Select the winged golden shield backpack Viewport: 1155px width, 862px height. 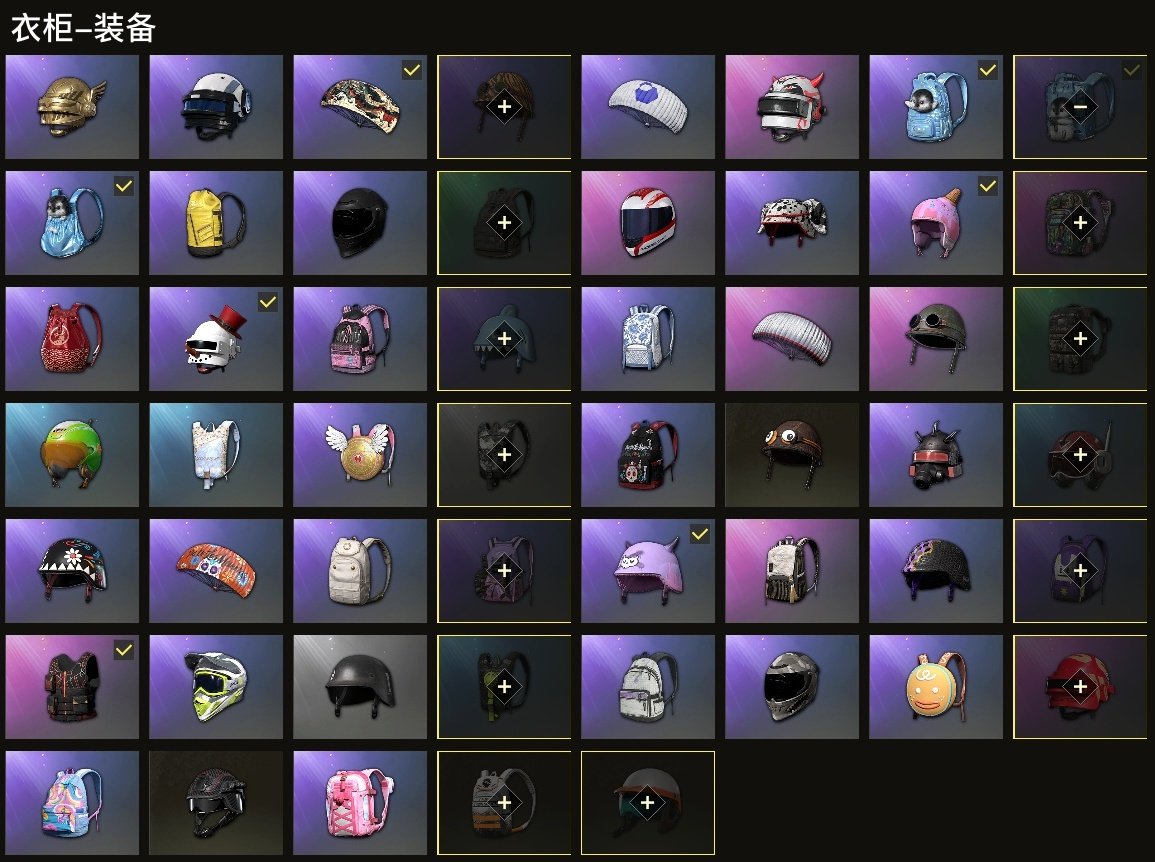pyautogui.click(x=360, y=455)
